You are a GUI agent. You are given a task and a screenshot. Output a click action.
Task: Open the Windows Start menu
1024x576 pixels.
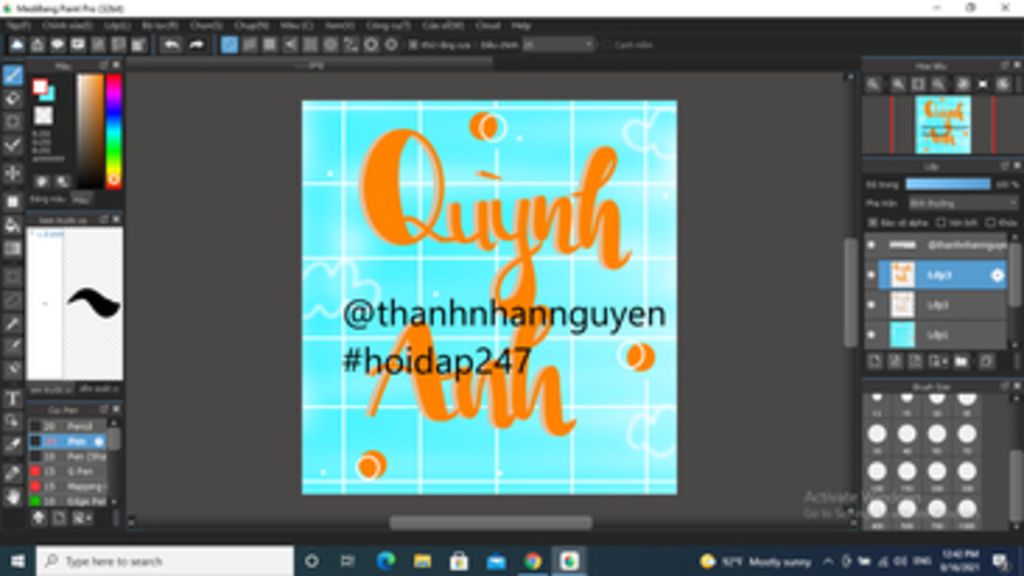[18, 561]
